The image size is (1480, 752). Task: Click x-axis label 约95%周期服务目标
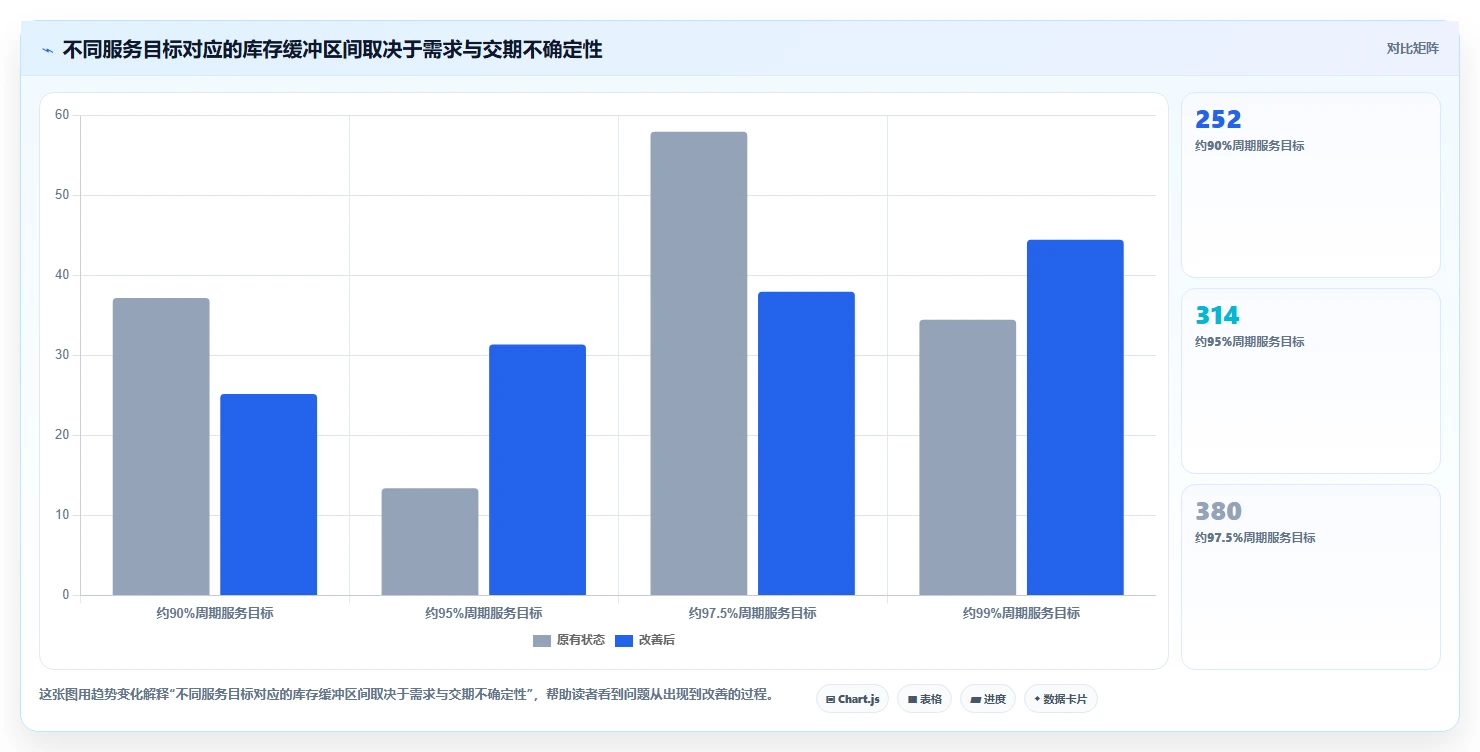tap(484, 613)
